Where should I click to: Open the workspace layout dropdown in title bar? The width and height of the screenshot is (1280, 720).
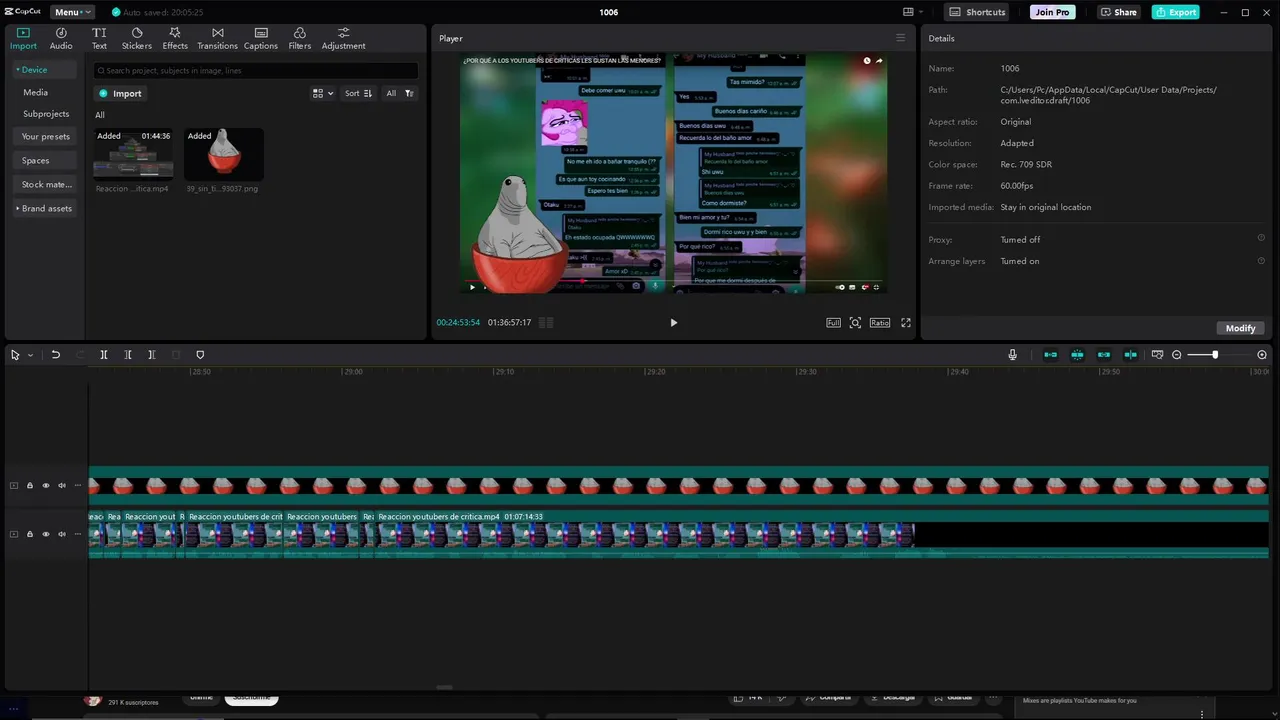point(912,12)
